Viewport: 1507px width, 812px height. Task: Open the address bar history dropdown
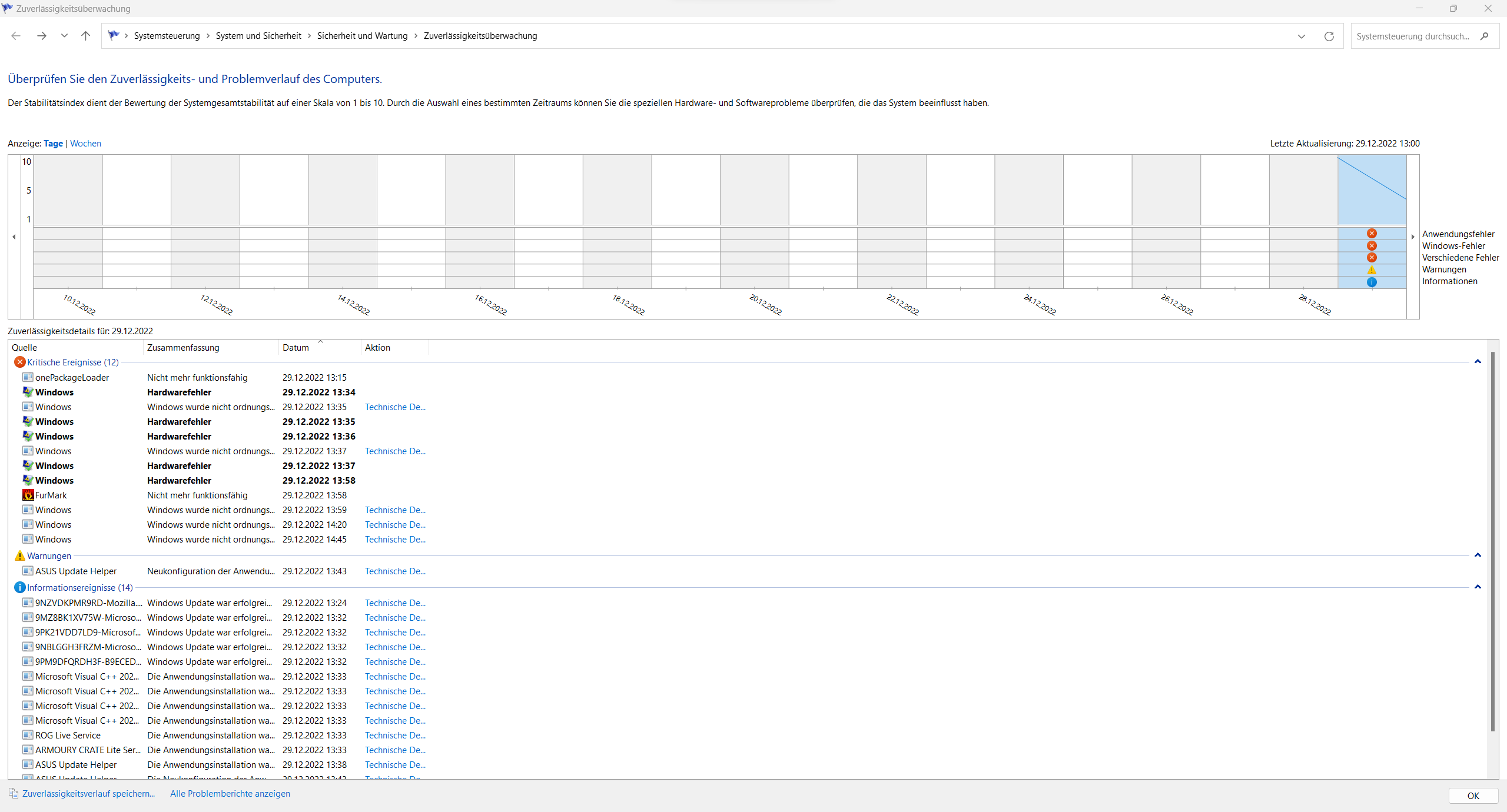click(x=1302, y=36)
